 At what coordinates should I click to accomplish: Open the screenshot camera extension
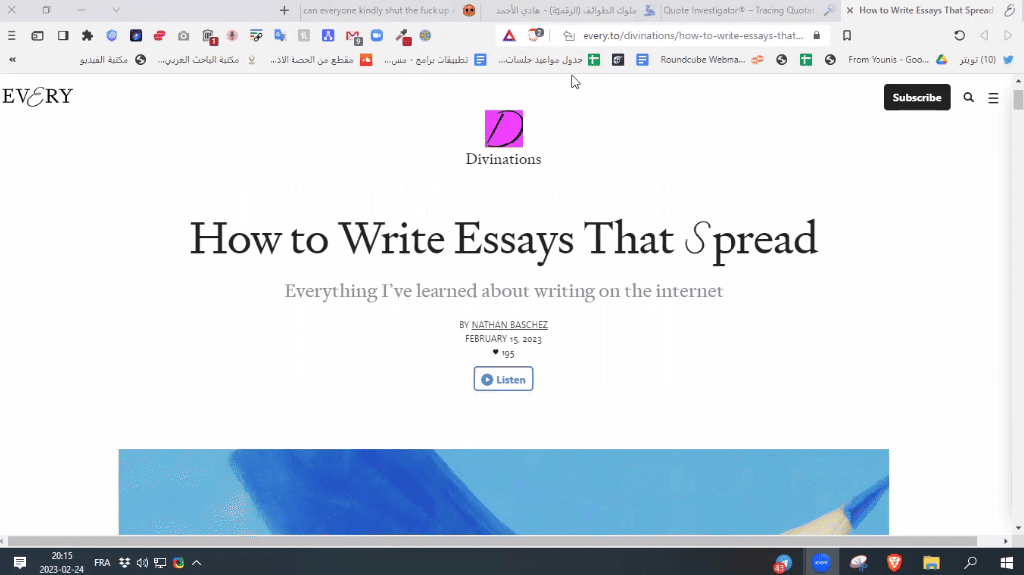click(184, 35)
